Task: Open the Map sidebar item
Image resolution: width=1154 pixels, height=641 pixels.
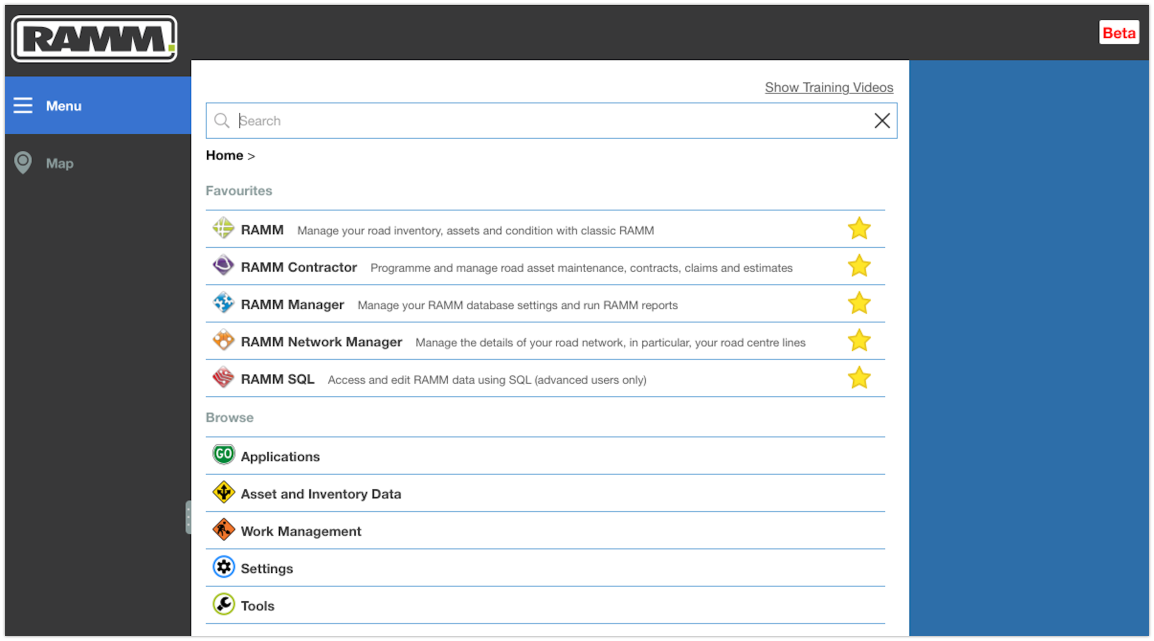Action: (98, 163)
